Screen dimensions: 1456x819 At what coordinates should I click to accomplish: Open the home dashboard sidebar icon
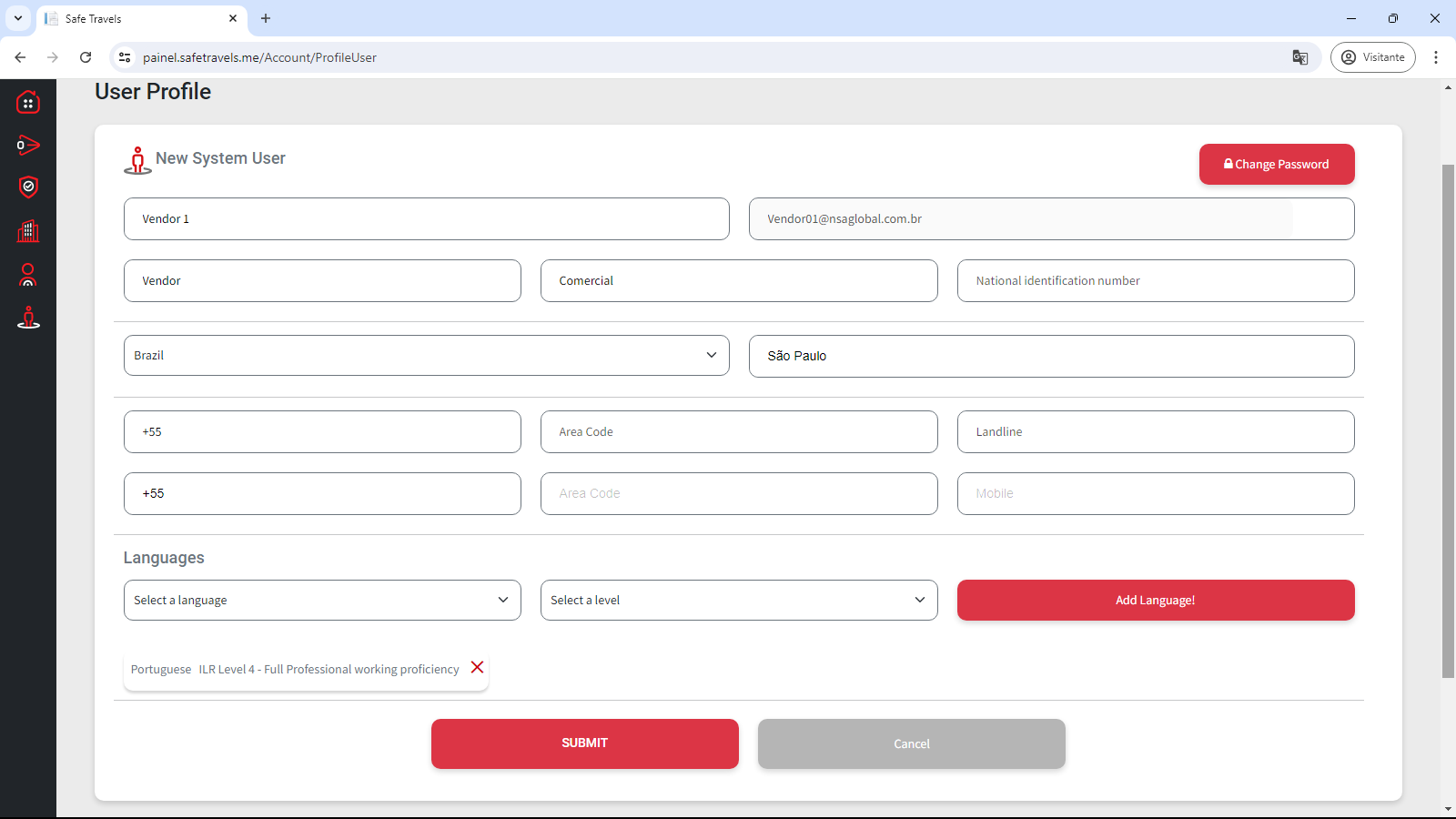(x=28, y=102)
